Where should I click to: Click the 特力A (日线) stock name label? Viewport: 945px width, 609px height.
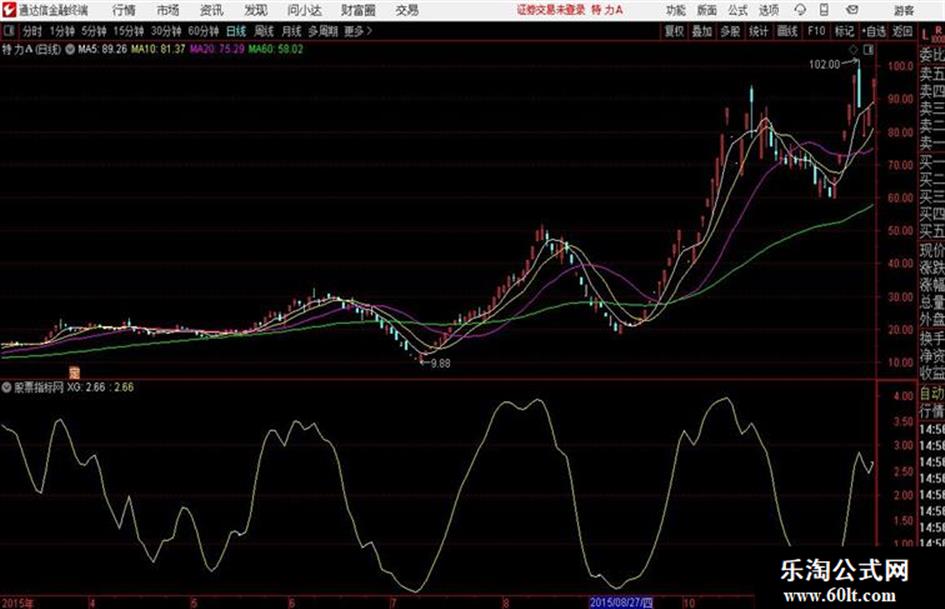31,49
